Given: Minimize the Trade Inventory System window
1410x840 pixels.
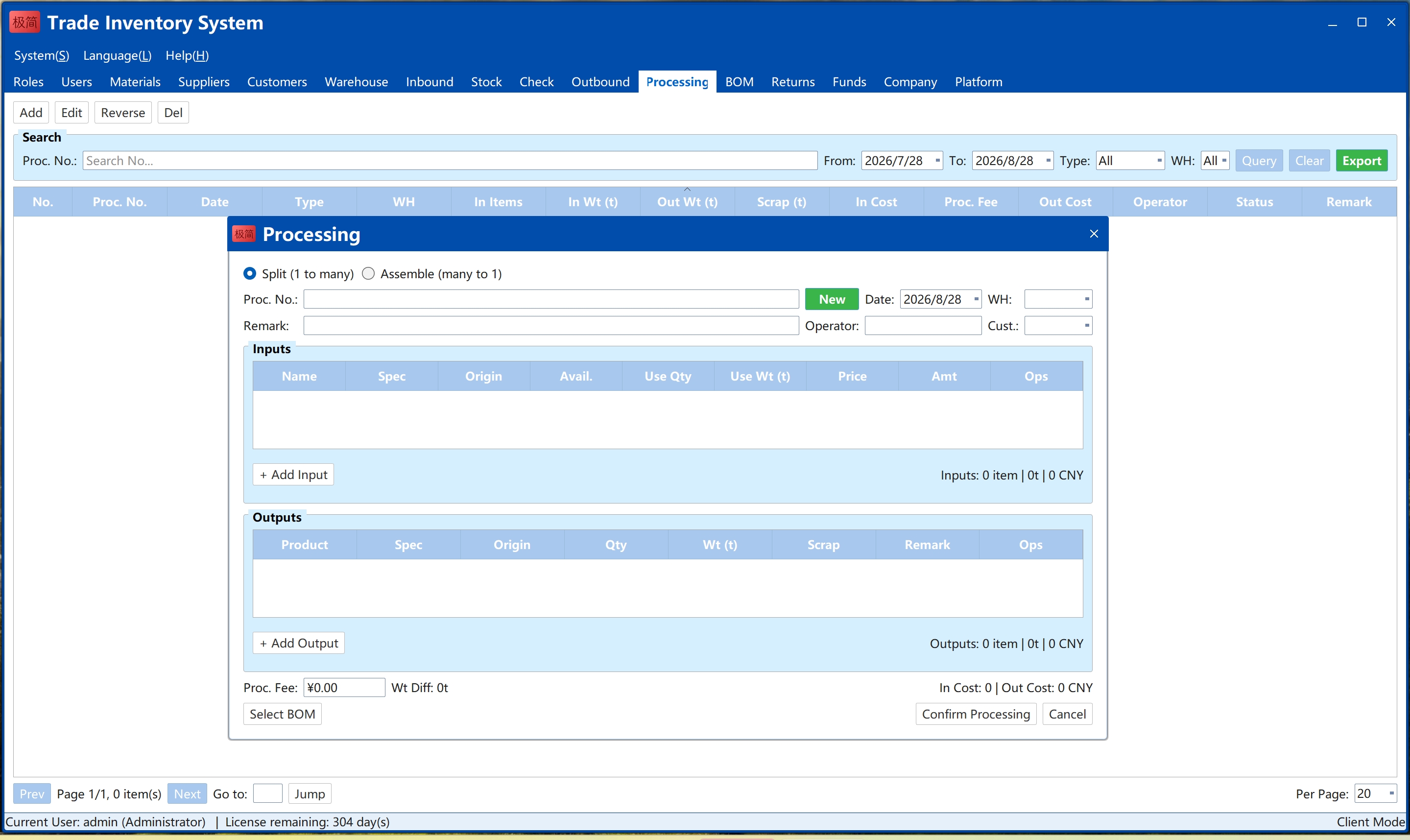Looking at the screenshot, I should tap(1333, 23).
